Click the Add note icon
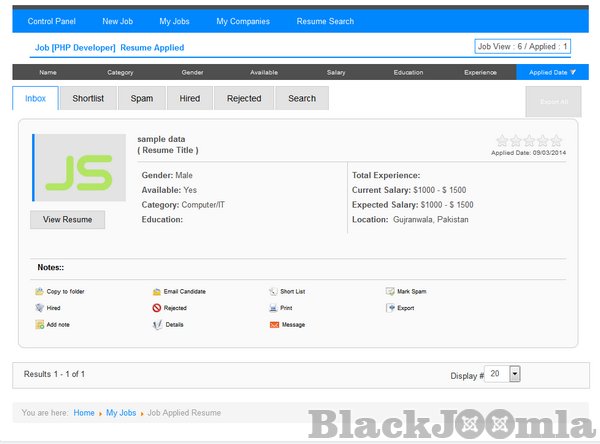Viewport: 600px width, 444px height. [39, 325]
